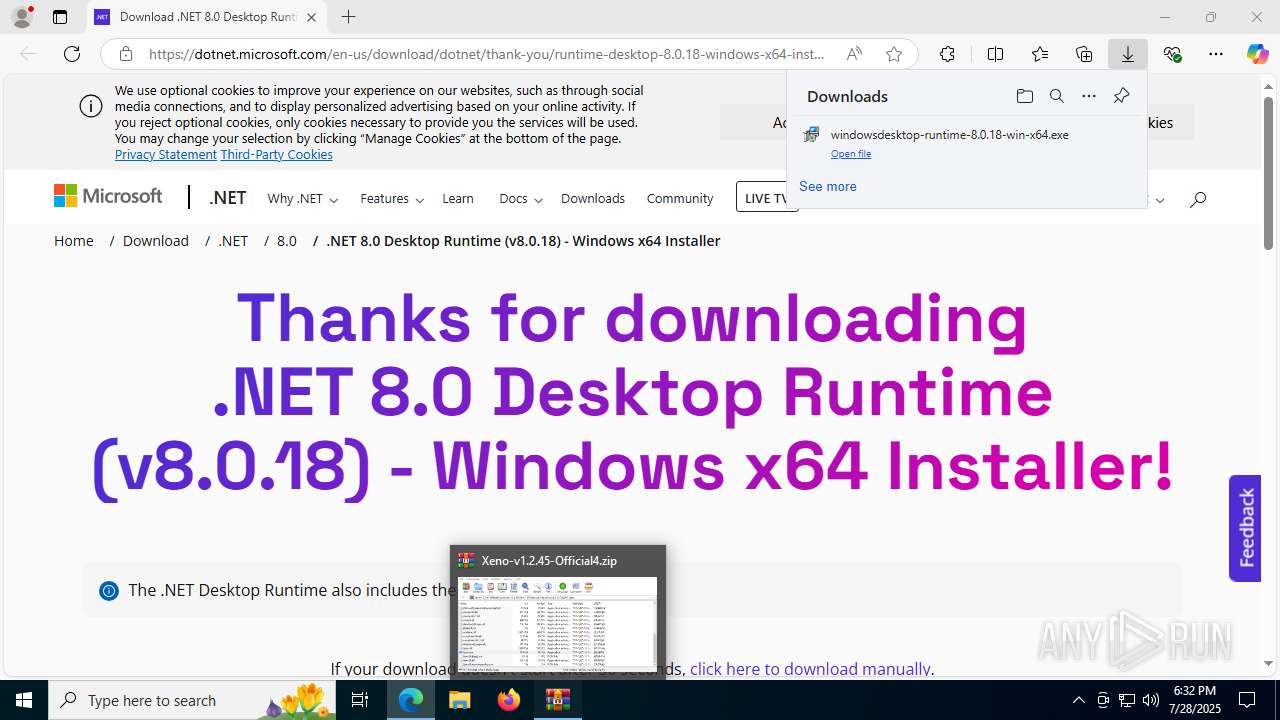Expand the Features dropdown menu
This screenshot has height=720, width=1280.
[x=392, y=198]
